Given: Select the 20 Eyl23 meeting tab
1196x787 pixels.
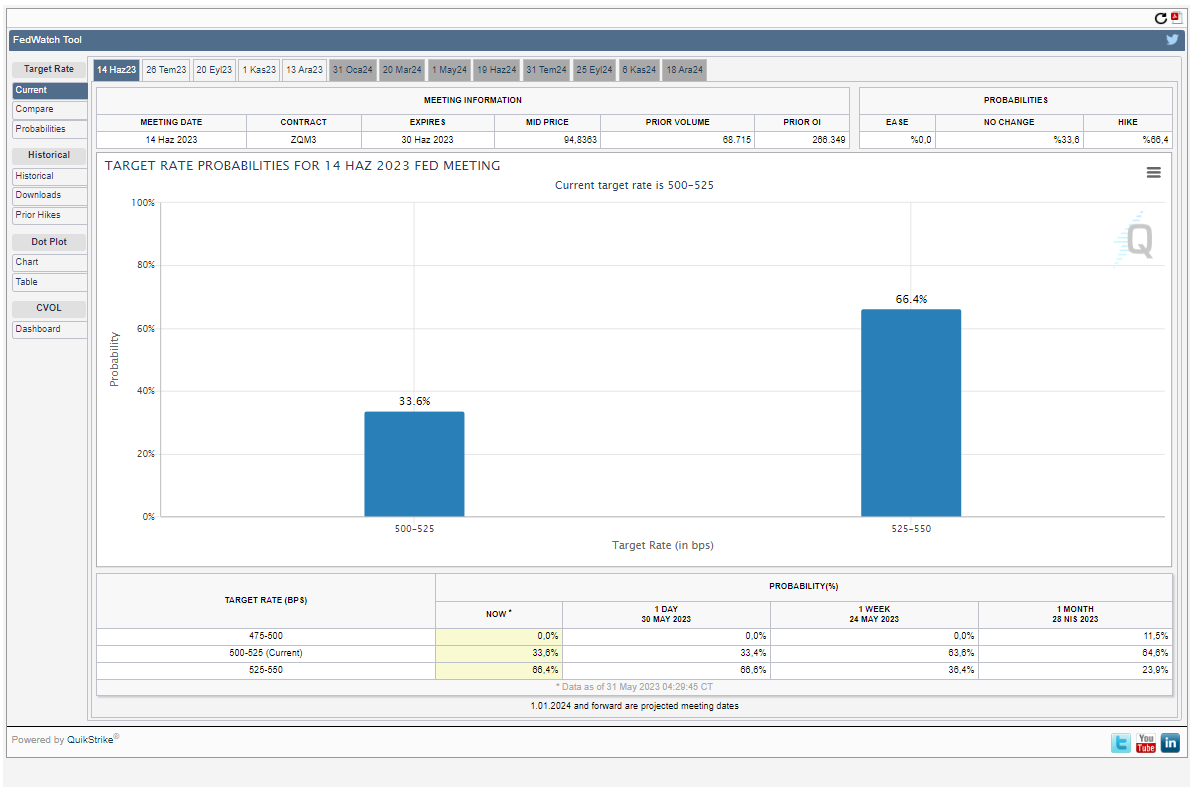Looking at the screenshot, I should pos(214,70).
